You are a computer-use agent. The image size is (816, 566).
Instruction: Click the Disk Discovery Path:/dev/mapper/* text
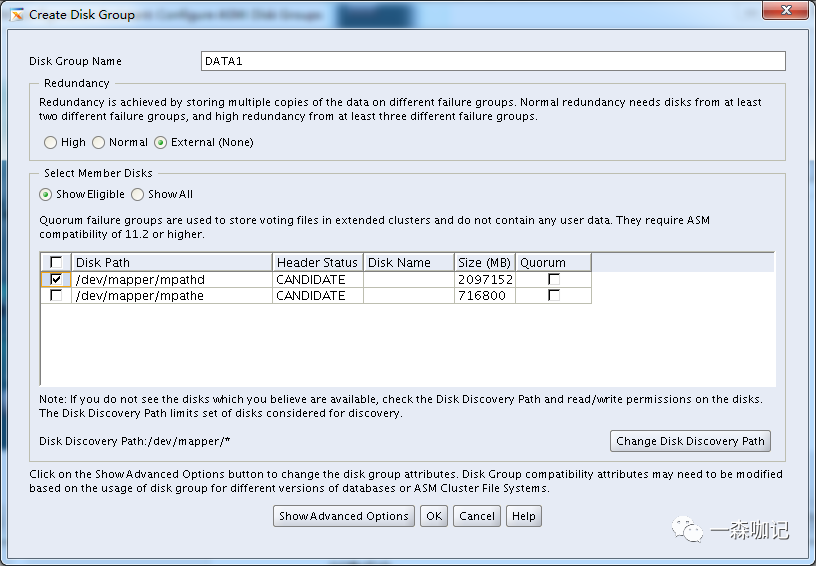point(135,441)
